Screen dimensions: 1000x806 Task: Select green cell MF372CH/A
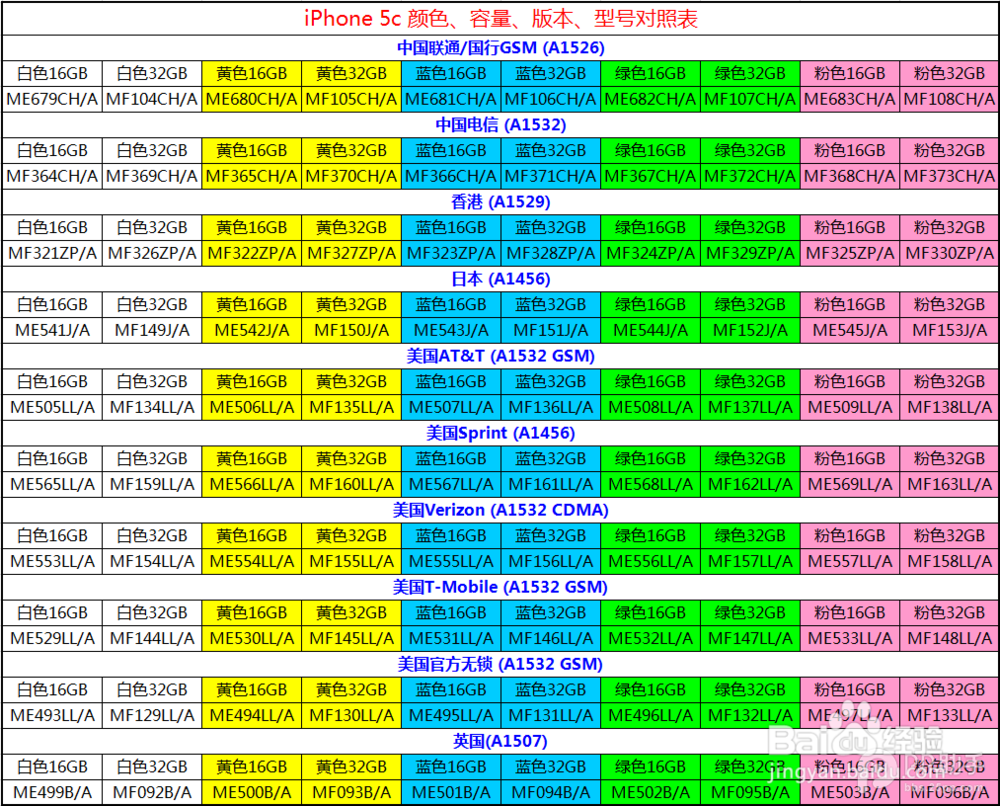[750, 177]
